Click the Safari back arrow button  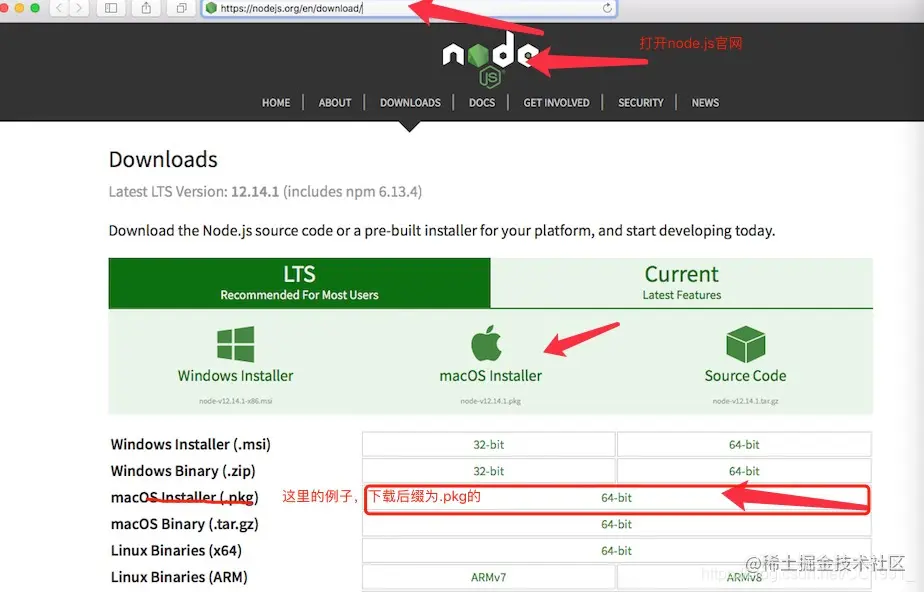[60, 8]
